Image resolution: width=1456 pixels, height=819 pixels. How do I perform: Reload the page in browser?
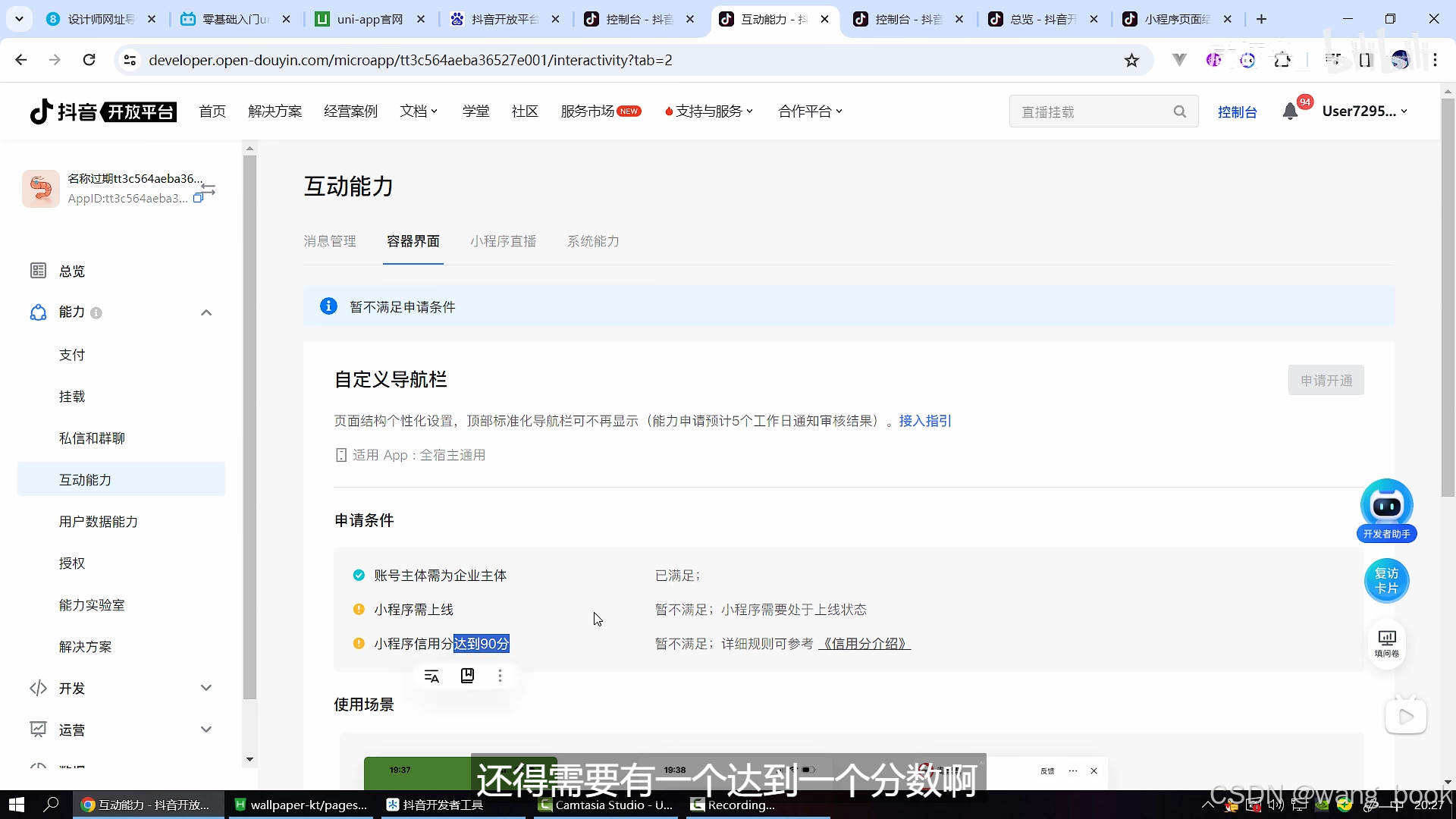pyautogui.click(x=89, y=60)
